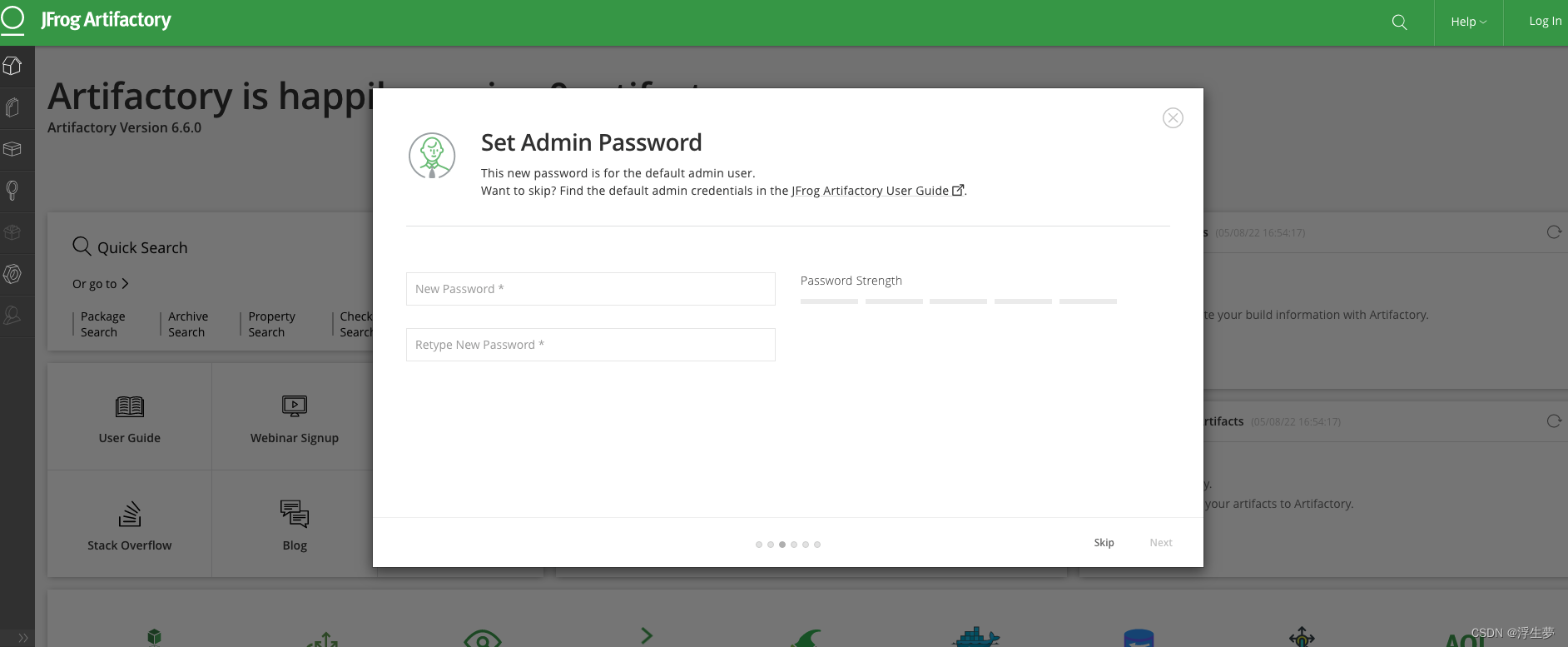Viewport: 1568px width, 647px height.
Task: Click the New Password field
Action: pyautogui.click(x=591, y=289)
